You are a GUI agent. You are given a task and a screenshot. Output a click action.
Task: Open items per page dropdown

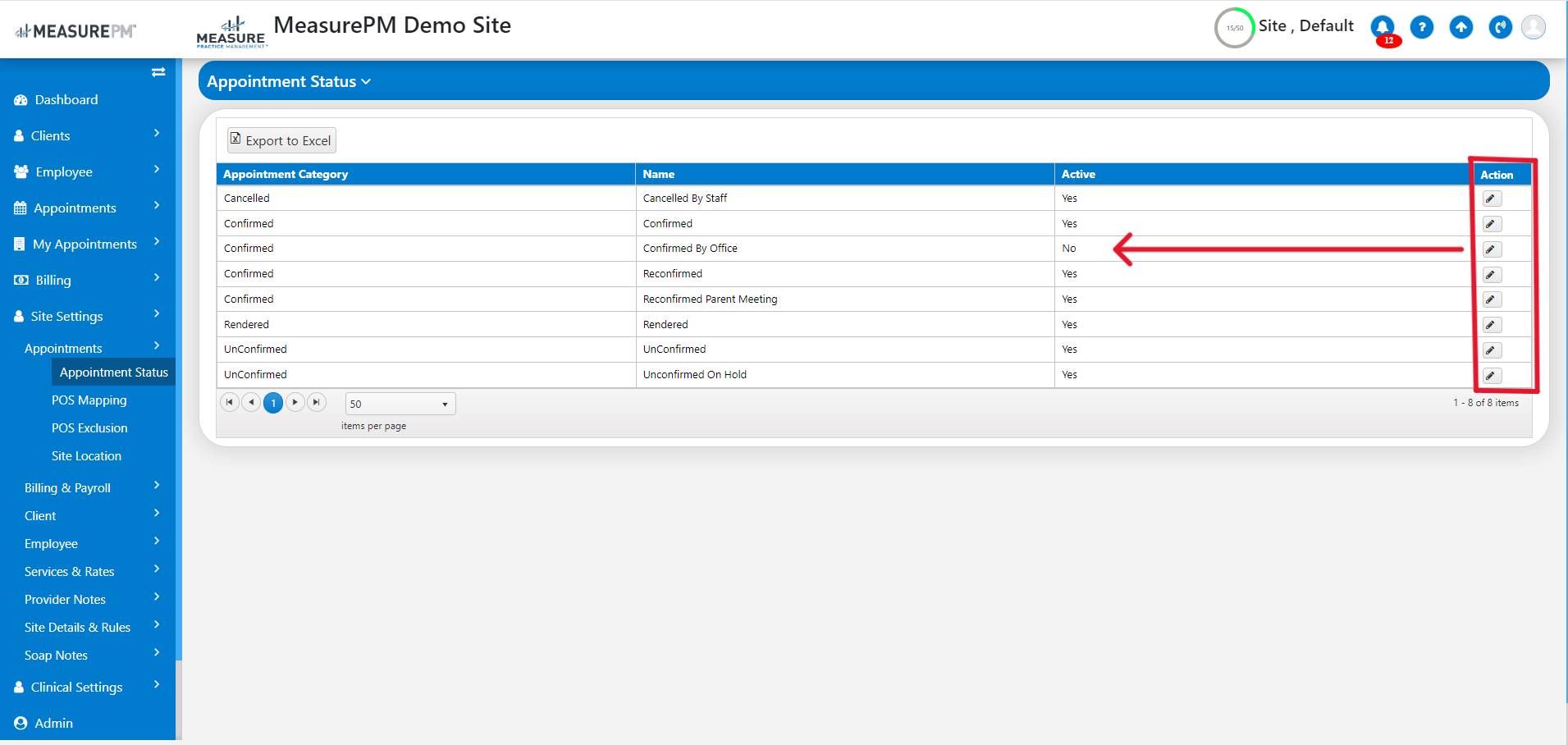[400, 404]
